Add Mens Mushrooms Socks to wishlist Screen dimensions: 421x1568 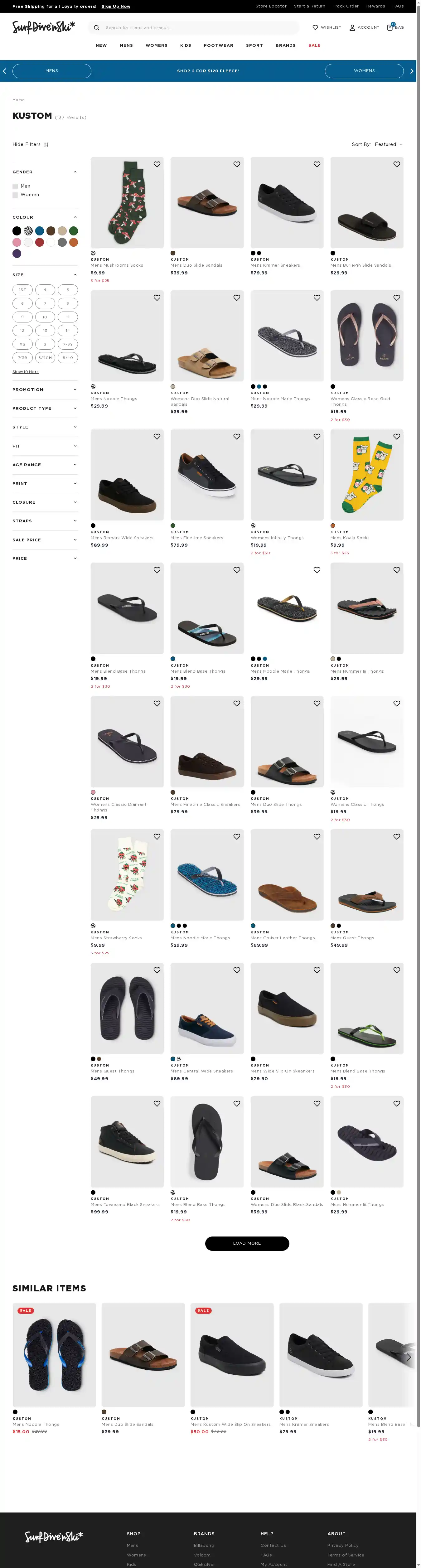click(157, 164)
